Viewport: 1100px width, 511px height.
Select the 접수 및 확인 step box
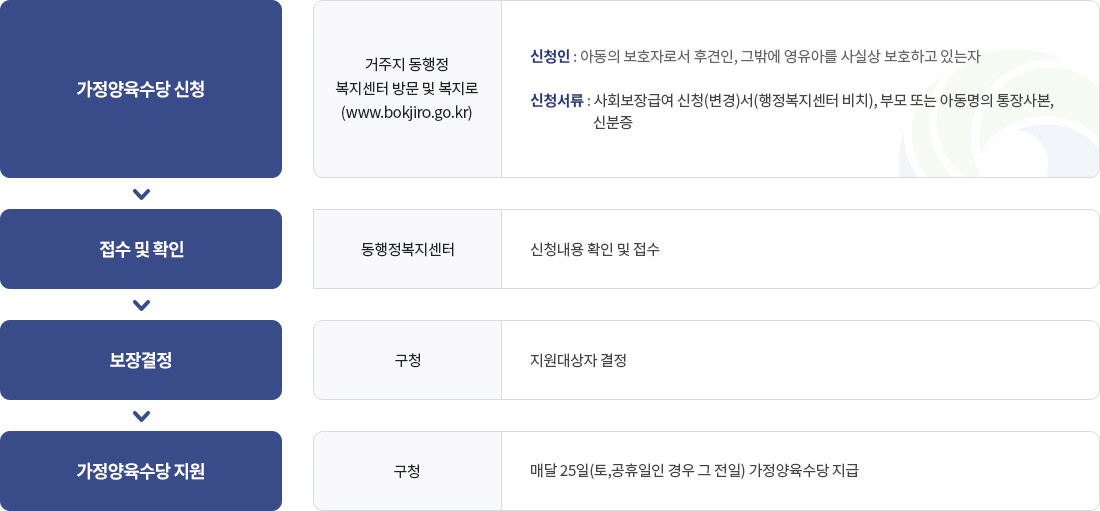click(x=141, y=249)
